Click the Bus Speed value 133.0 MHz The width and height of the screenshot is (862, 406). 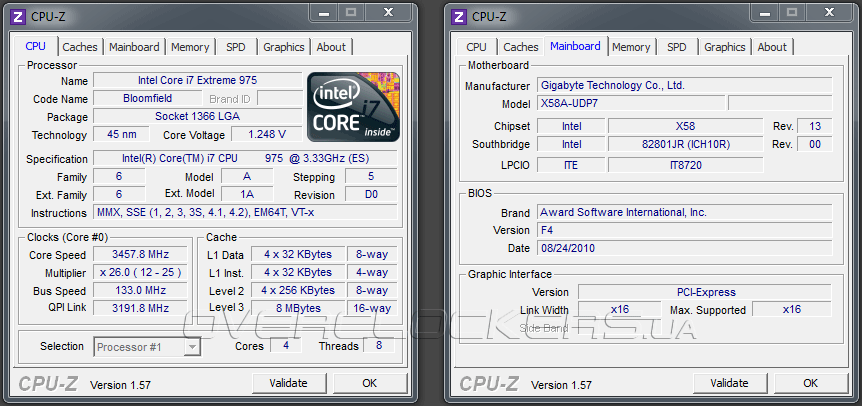pyautogui.click(x=140, y=290)
